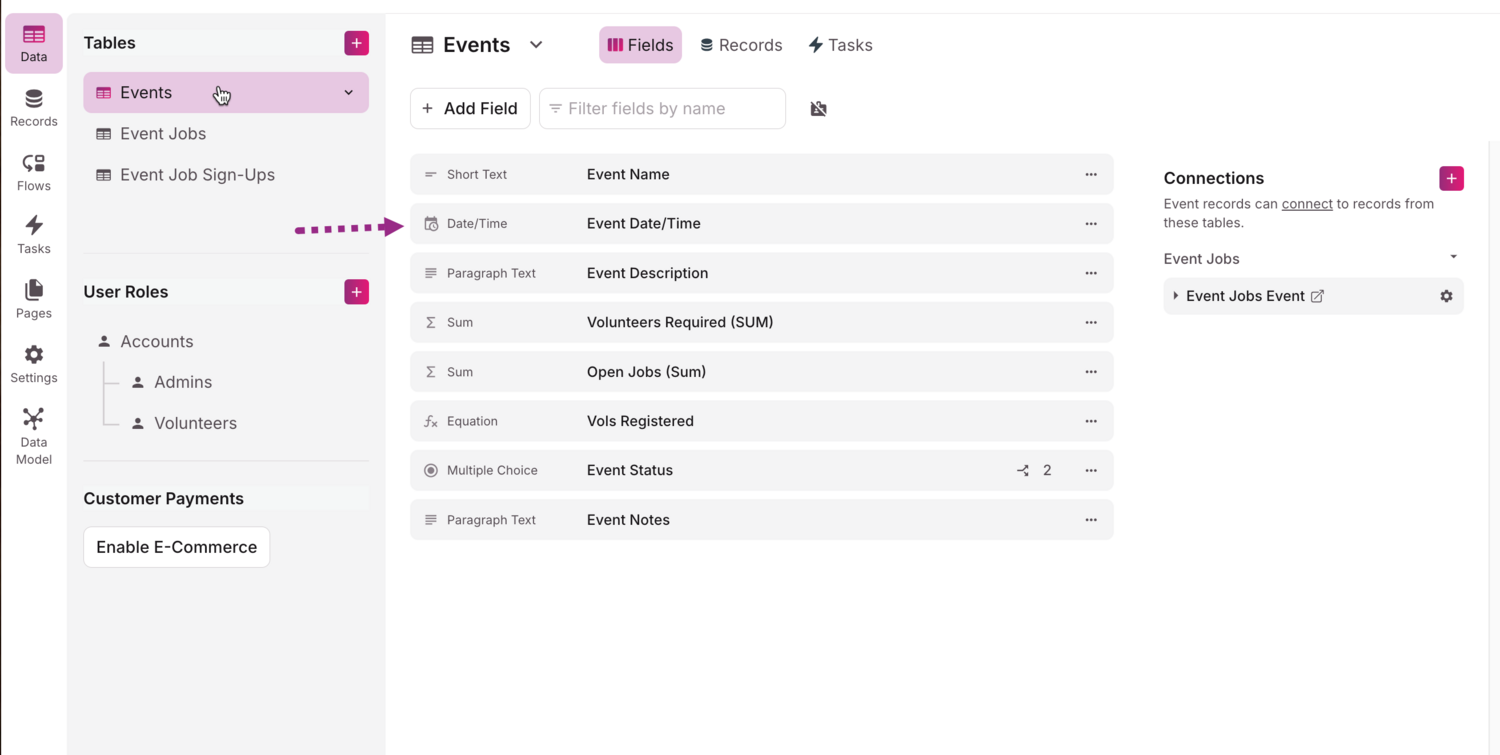1500x755 pixels.
Task: Click the Filter fields by name box
Action: pos(662,109)
